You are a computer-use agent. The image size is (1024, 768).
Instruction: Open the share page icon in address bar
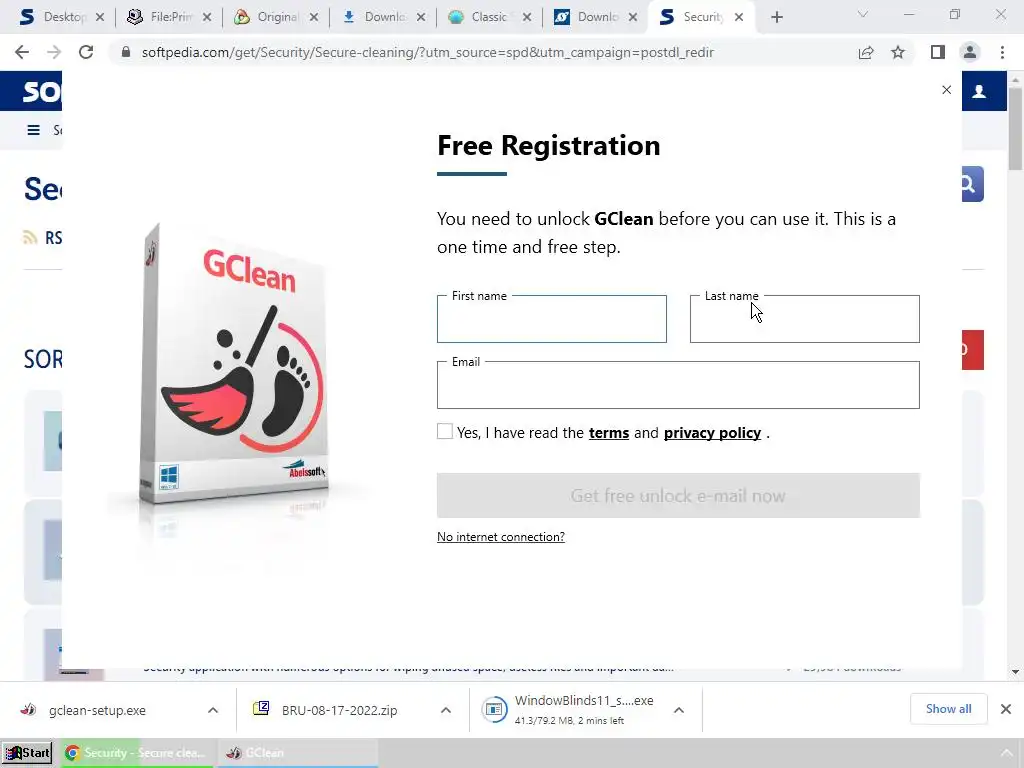(866, 52)
